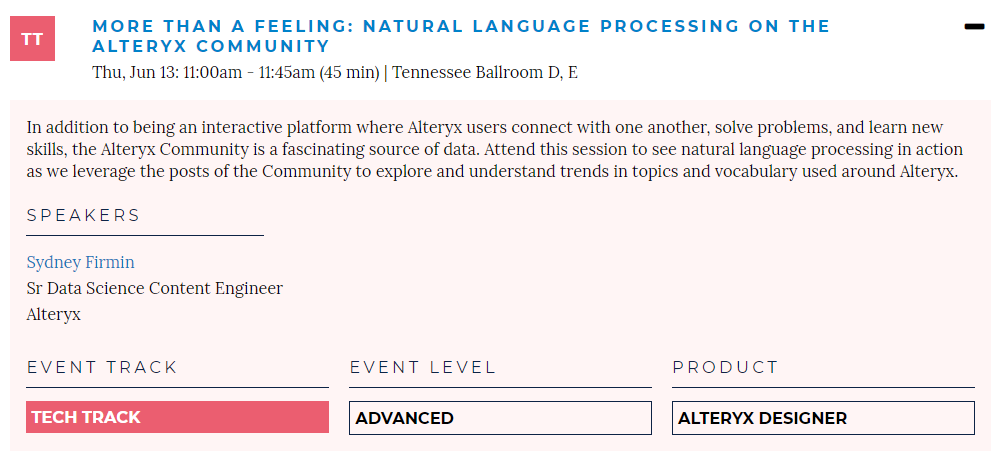The width and height of the screenshot is (1003, 462).
Task: Collapse the session details with minus icon
Action: (x=974, y=26)
